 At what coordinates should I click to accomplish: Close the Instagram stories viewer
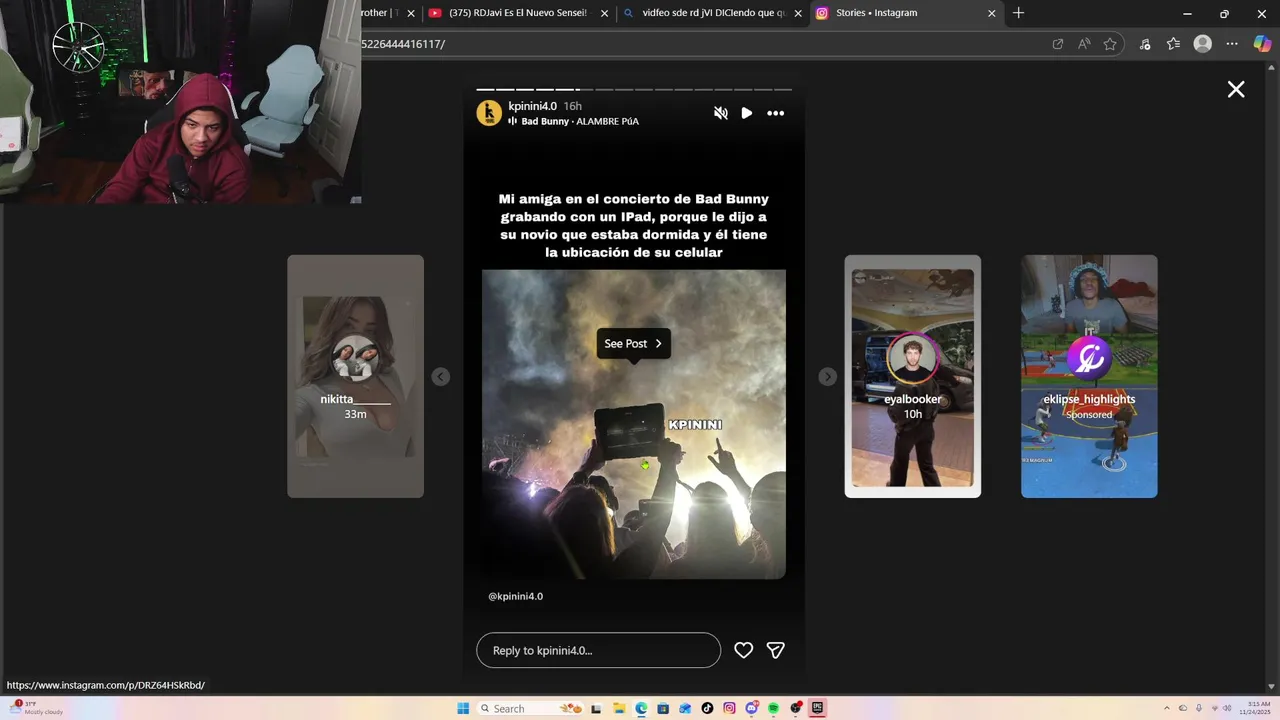(1236, 89)
